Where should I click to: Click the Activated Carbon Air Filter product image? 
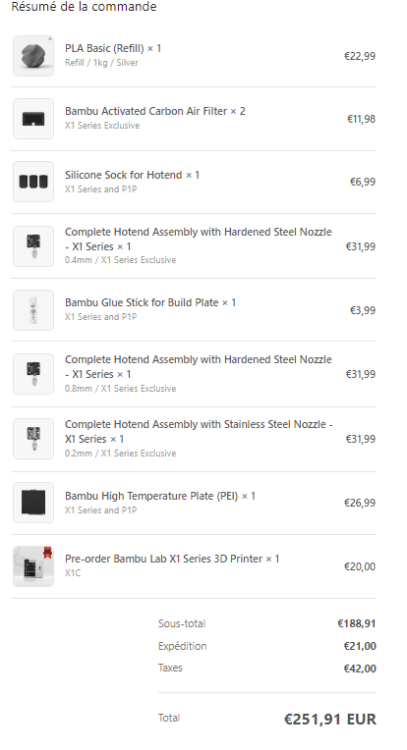[33, 119]
